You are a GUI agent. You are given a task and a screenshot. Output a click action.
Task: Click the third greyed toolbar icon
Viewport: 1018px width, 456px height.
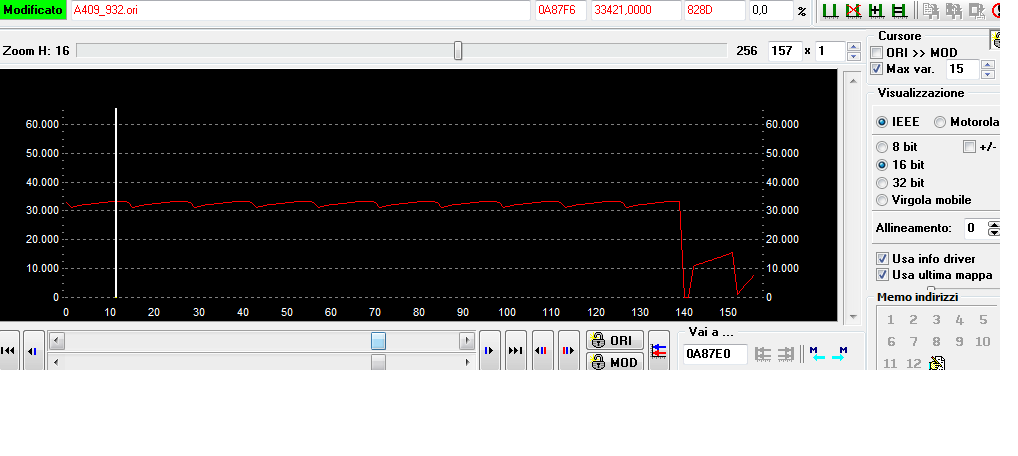[976, 10]
